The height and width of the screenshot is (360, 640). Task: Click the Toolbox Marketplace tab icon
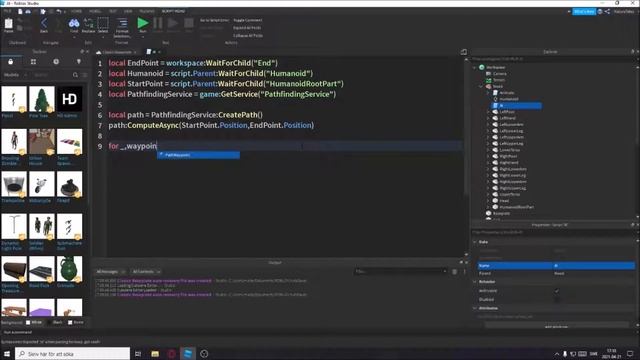pyautogui.click(x=11, y=62)
